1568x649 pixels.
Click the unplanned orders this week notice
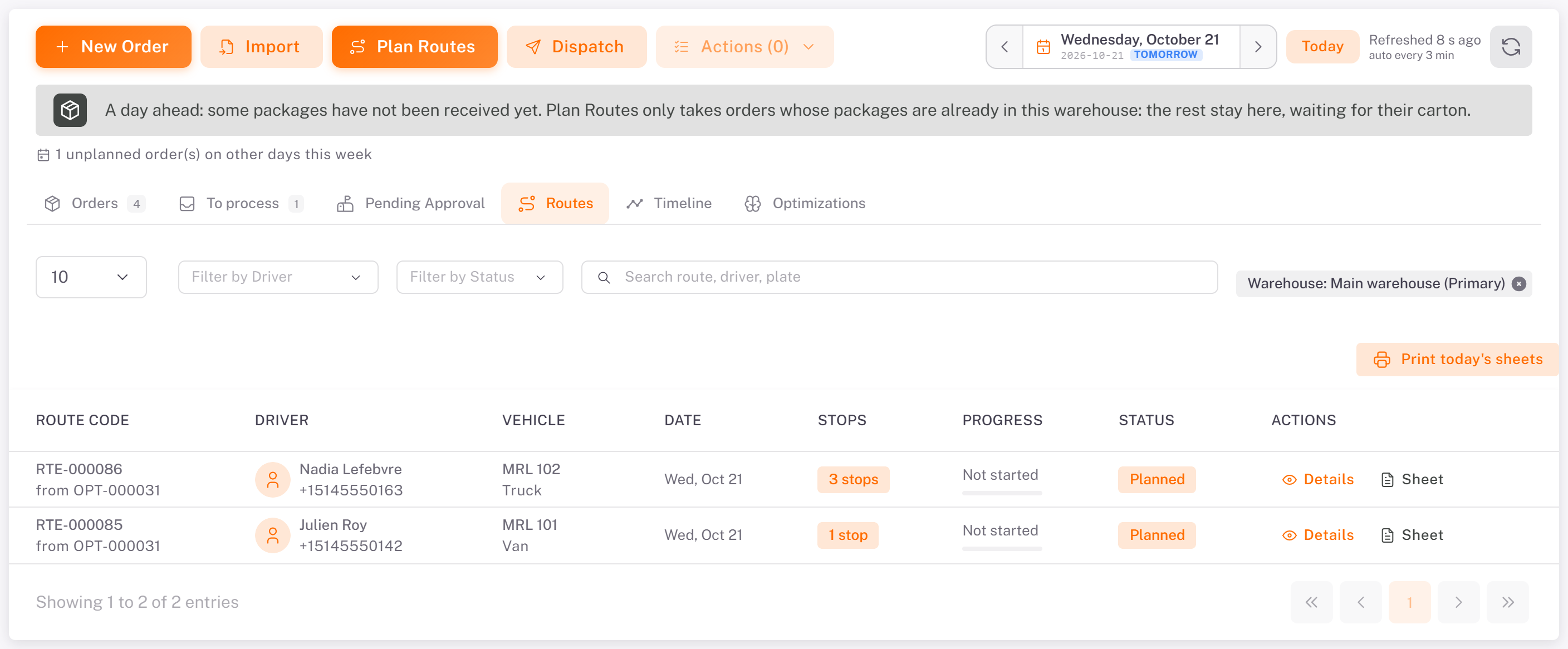pyautogui.click(x=204, y=155)
